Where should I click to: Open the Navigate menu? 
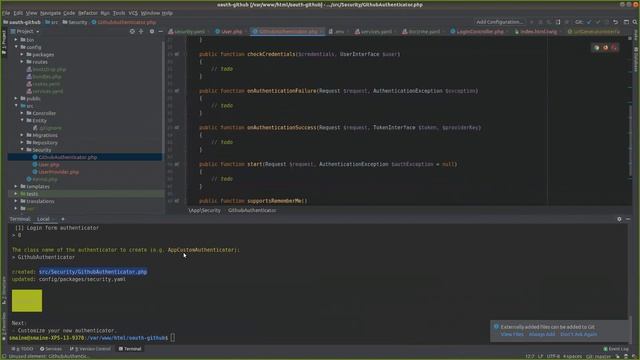click(50, 13)
